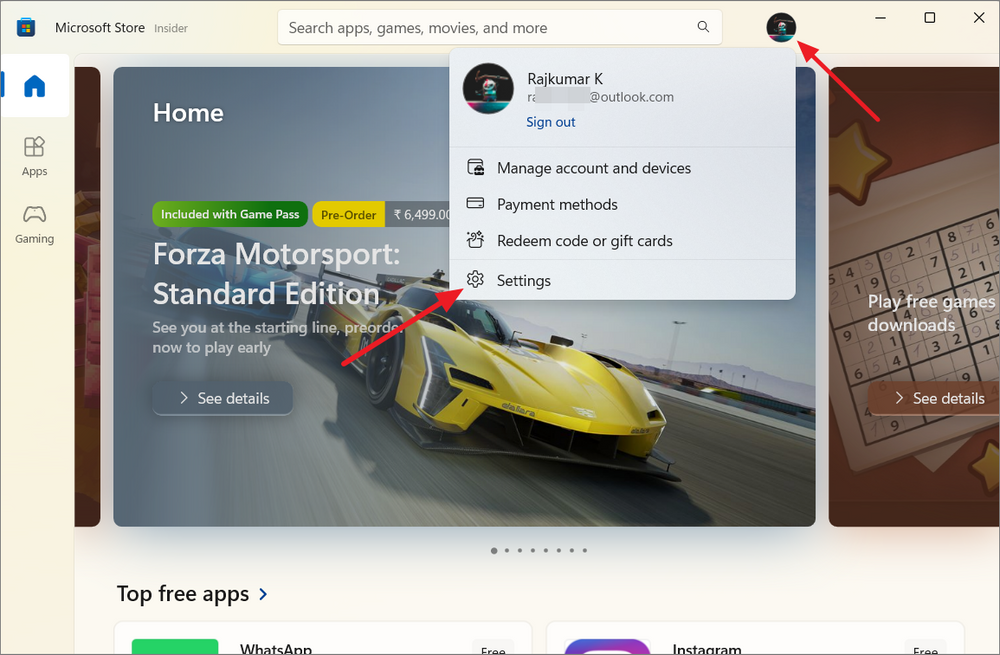Select Settings from the account menu
The image size is (1000, 655).
coord(524,280)
